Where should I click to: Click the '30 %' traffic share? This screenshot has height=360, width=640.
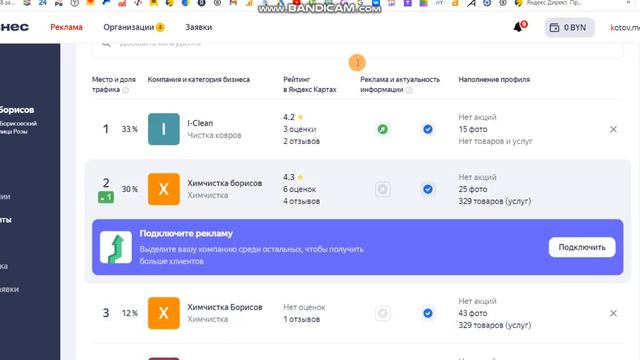129,189
